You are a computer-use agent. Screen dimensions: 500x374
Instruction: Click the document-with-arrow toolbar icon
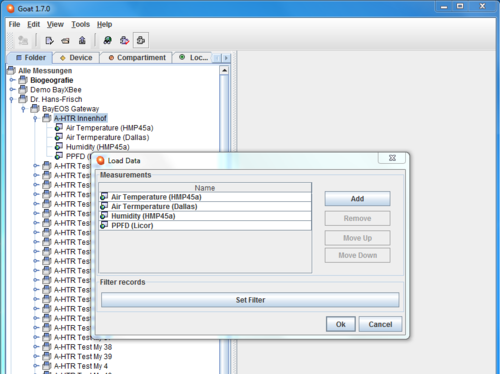(49, 41)
